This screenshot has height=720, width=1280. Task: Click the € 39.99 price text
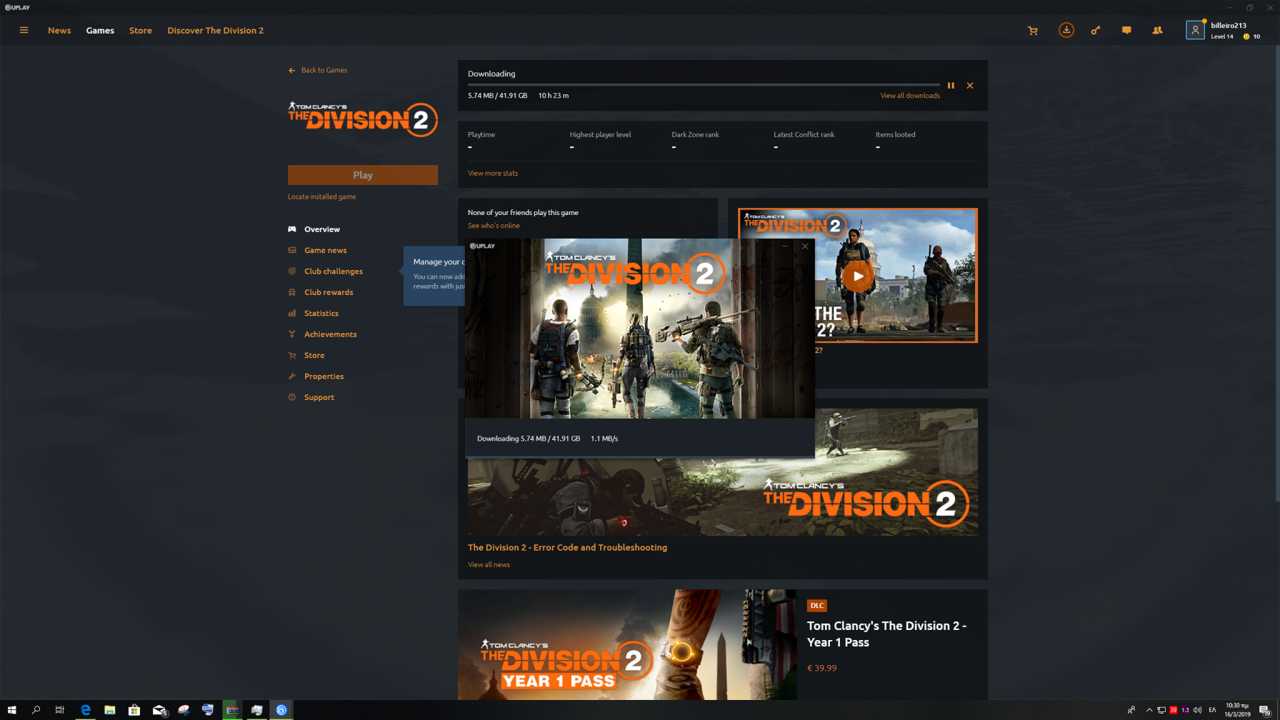tap(822, 668)
